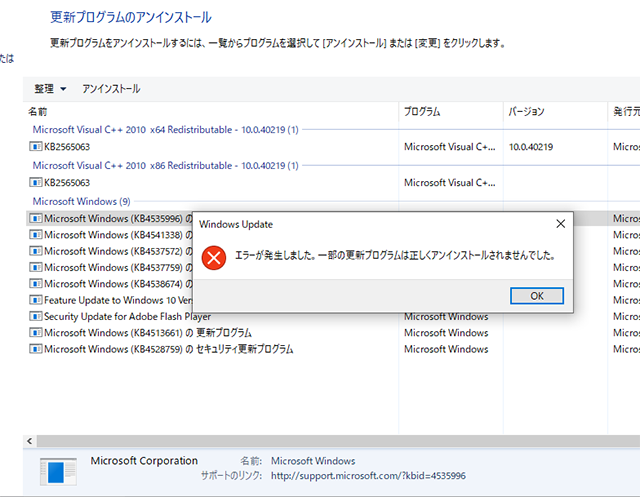Sort by the バージョン column header
Image resolution: width=640 pixels, height=497 pixels.
(x=526, y=111)
